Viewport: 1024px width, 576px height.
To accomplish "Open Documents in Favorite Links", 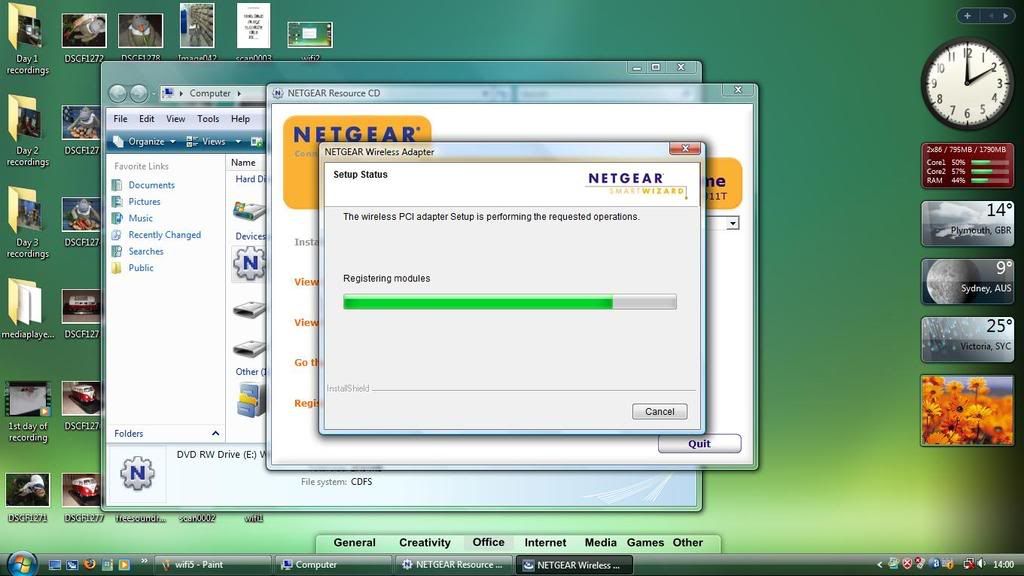I will coord(151,185).
